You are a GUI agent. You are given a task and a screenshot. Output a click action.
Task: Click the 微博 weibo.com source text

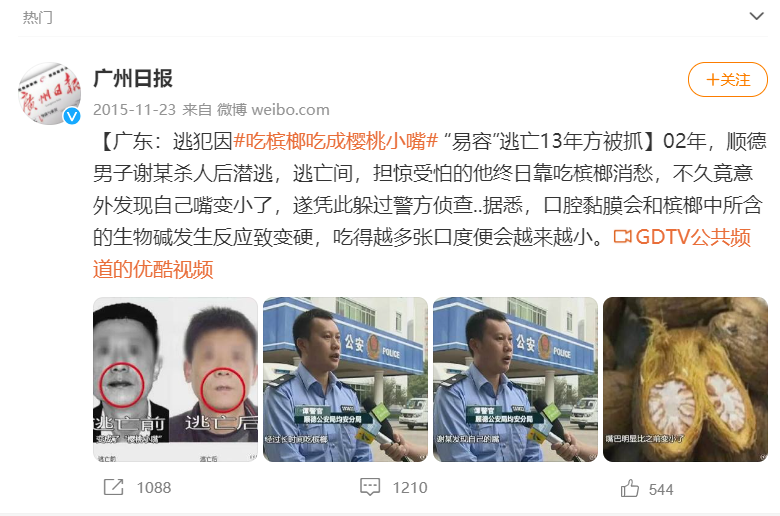[273, 109]
